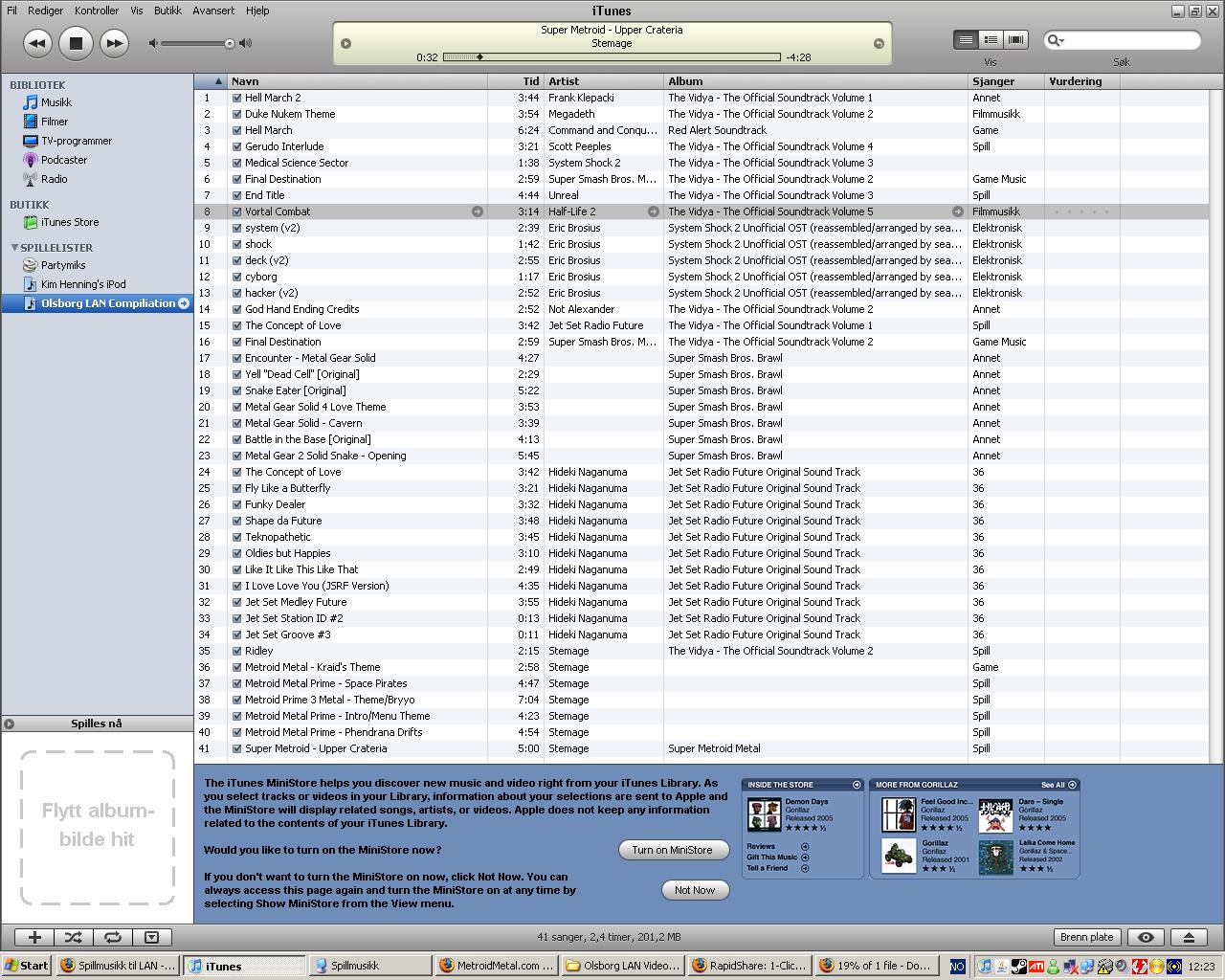The height and width of the screenshot is (980, 1225).
Task: Select Kim Henning's iPod playlist
Action: tap(82, 284)
